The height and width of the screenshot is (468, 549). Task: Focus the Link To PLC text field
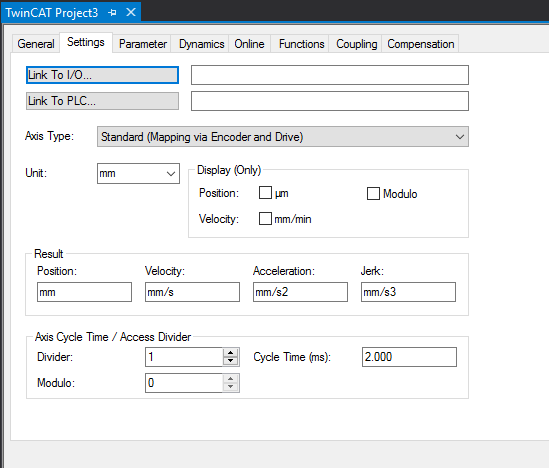[x=330, y=101]
